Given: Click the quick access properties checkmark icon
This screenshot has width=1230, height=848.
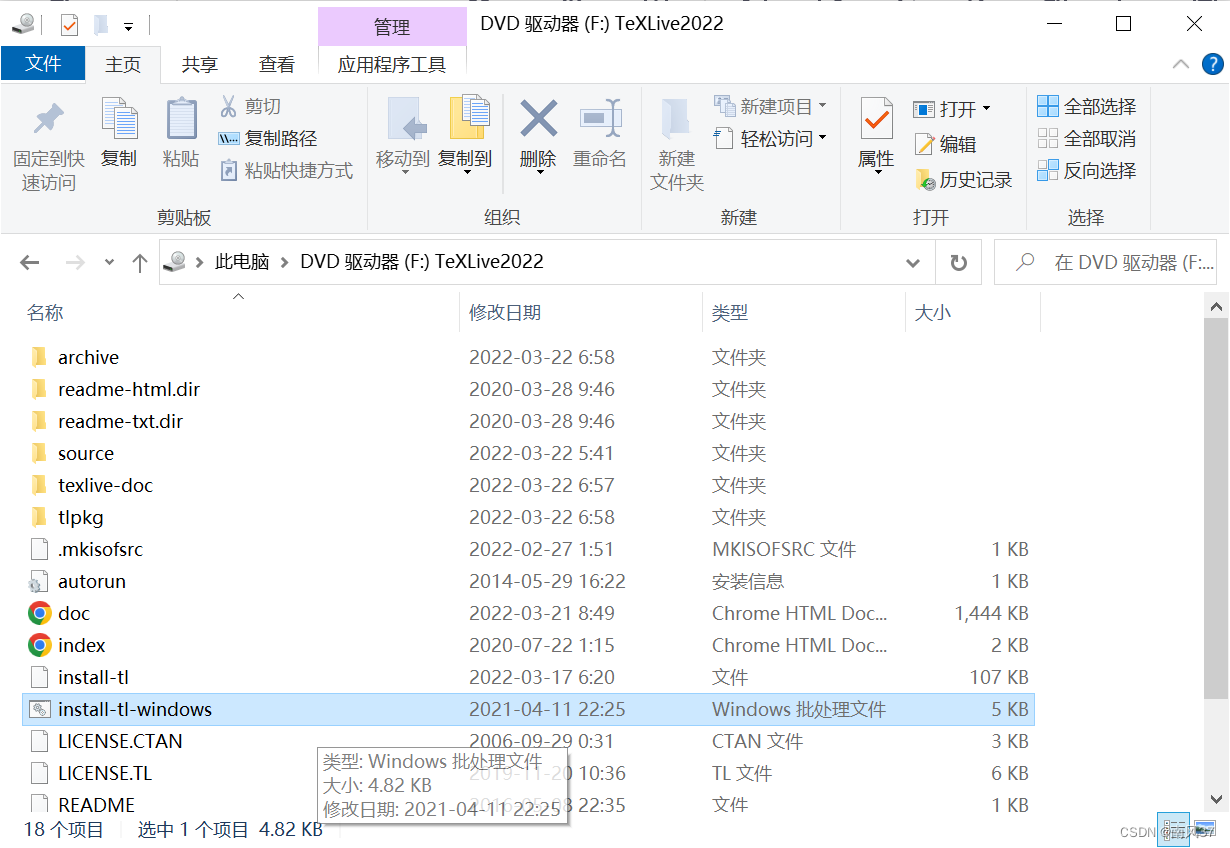Looking at the screenshot, I should (x=69, y=24).
